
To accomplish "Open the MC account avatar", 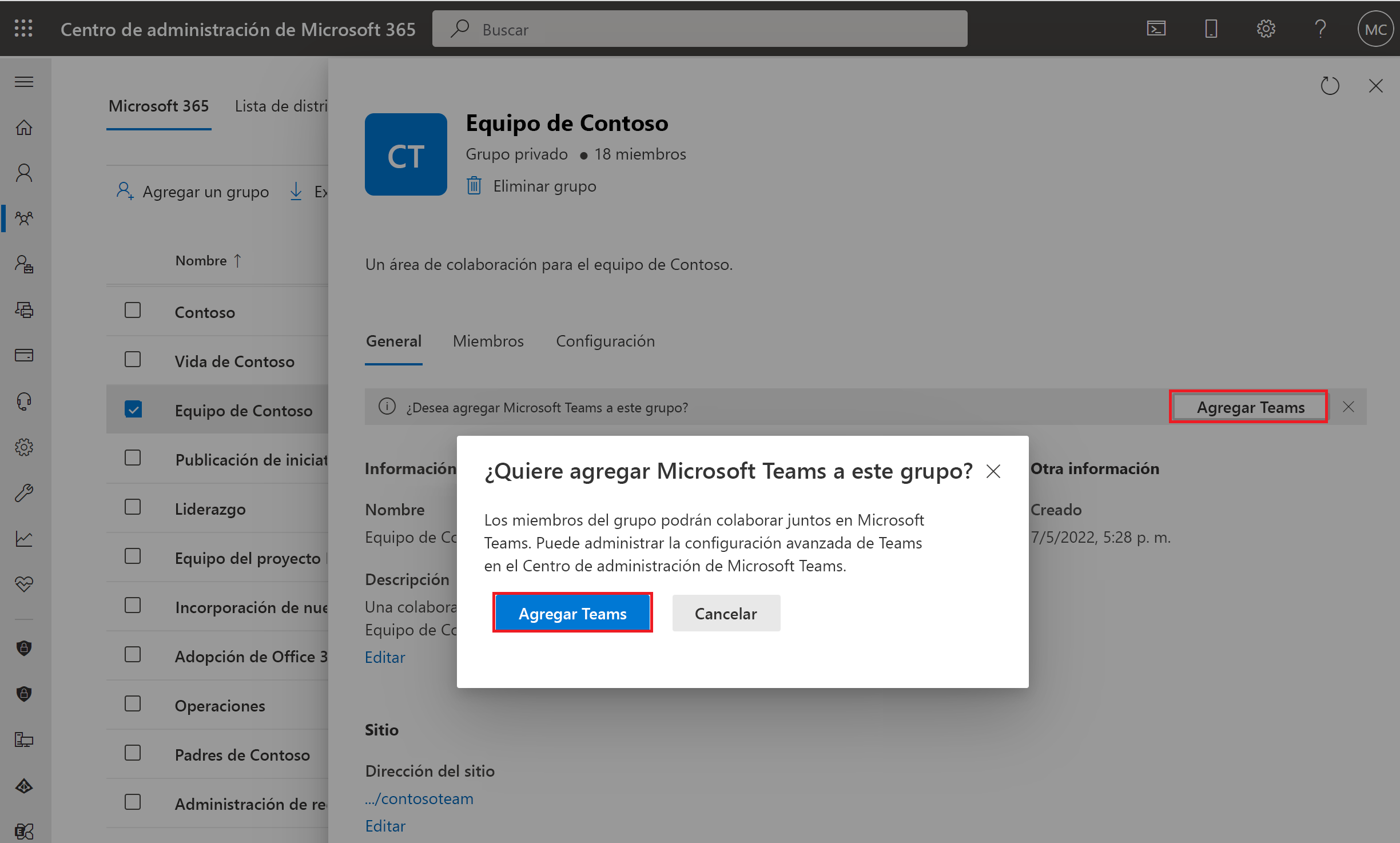I will (1375, 29).
